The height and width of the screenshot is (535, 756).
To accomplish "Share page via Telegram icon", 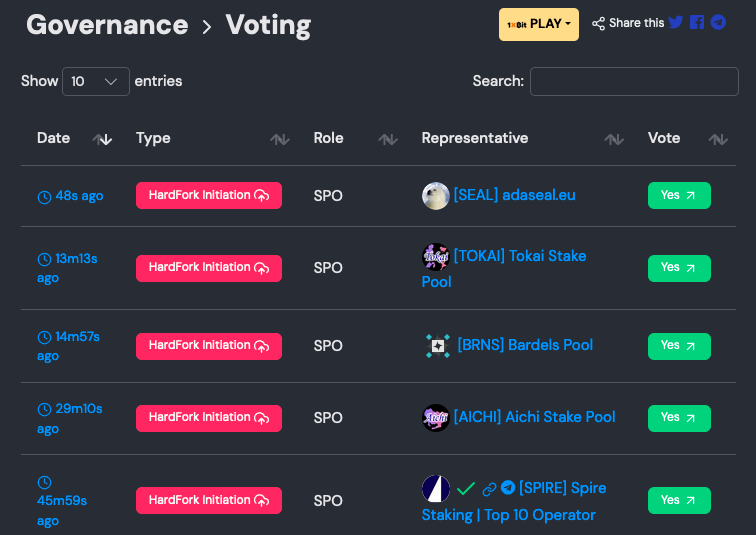I will [718, 22].
